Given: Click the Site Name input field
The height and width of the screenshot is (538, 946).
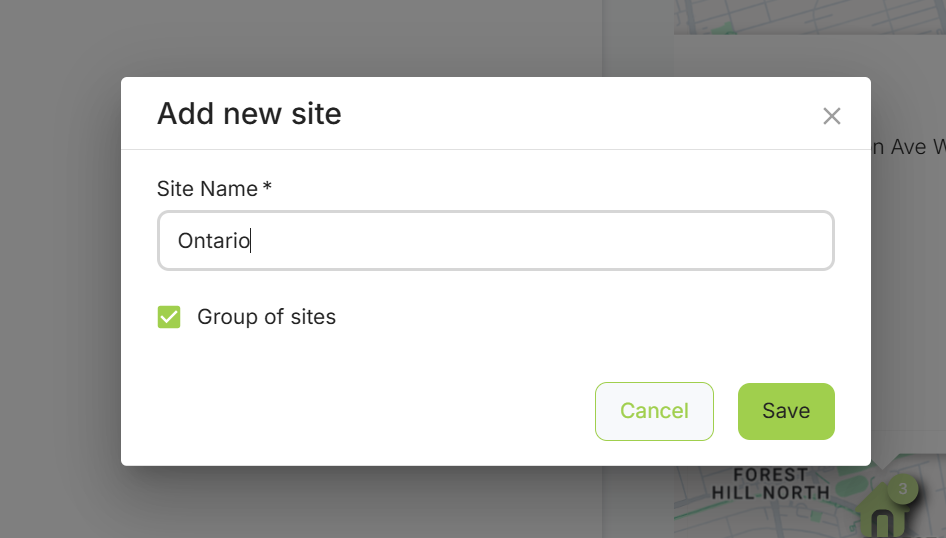Looking at the screenshot, I should click(495, 240).
